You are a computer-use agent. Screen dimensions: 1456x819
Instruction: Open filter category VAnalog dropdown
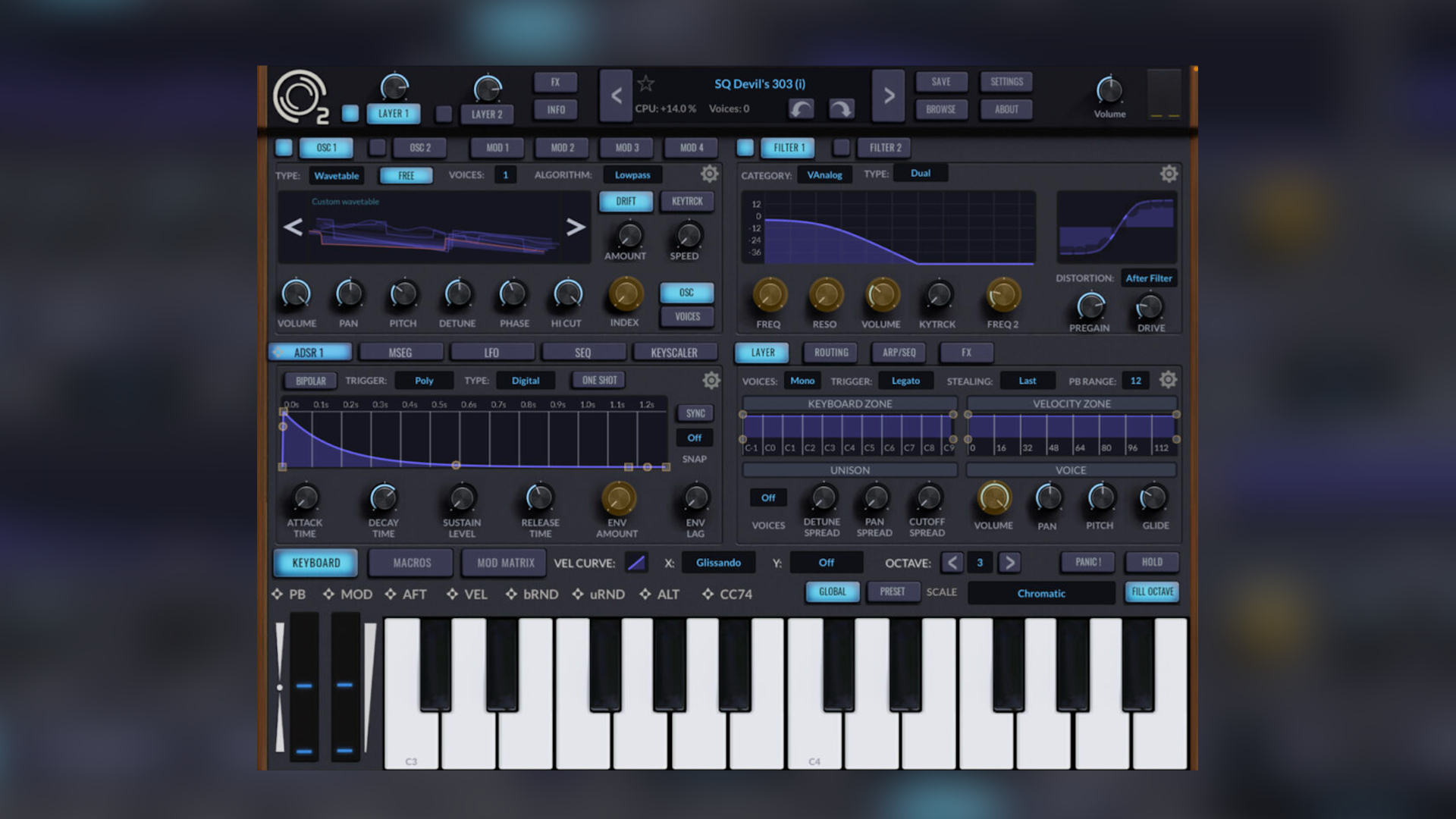click(x=824, y=174)
